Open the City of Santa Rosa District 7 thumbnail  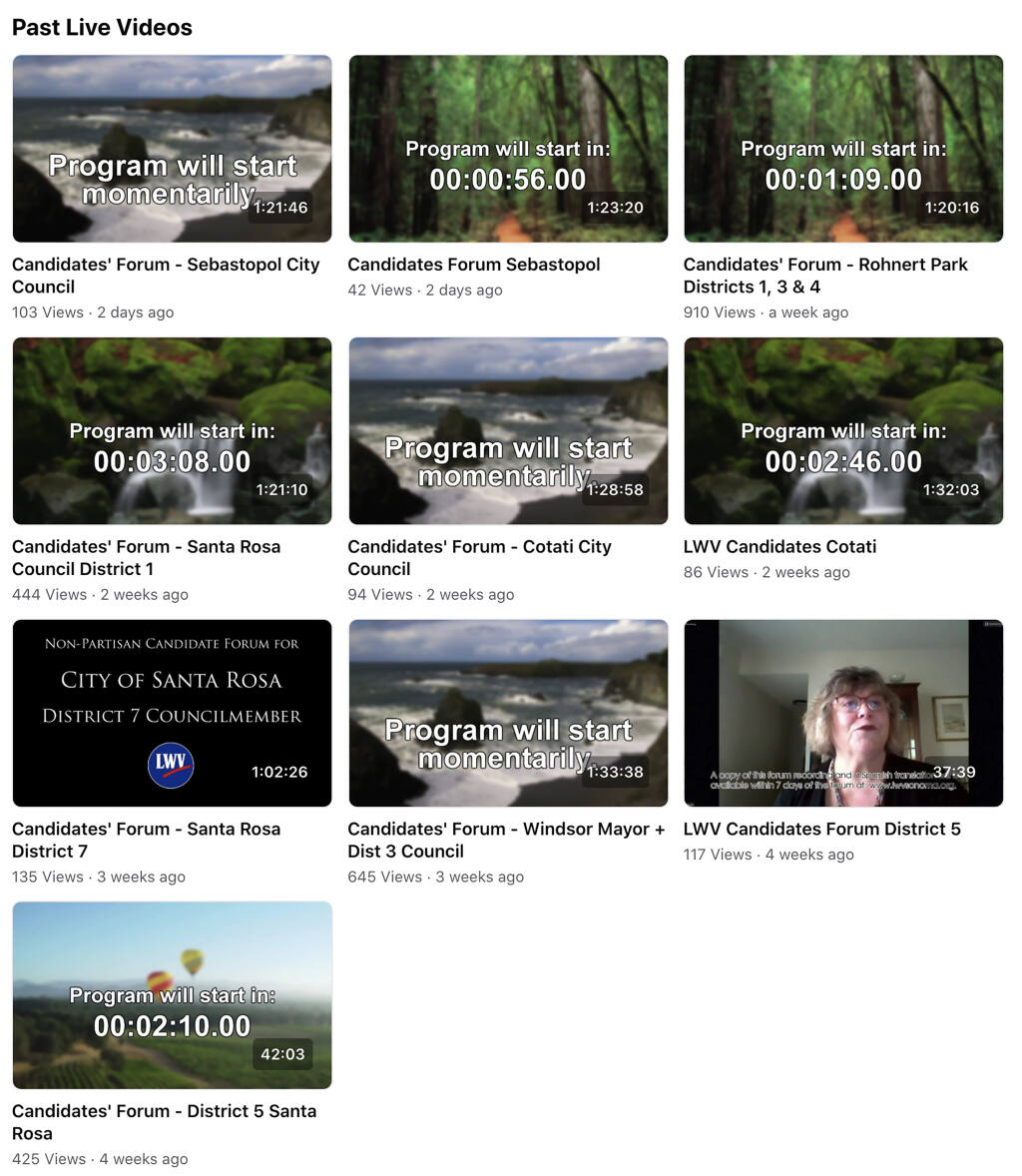point(172,713)
